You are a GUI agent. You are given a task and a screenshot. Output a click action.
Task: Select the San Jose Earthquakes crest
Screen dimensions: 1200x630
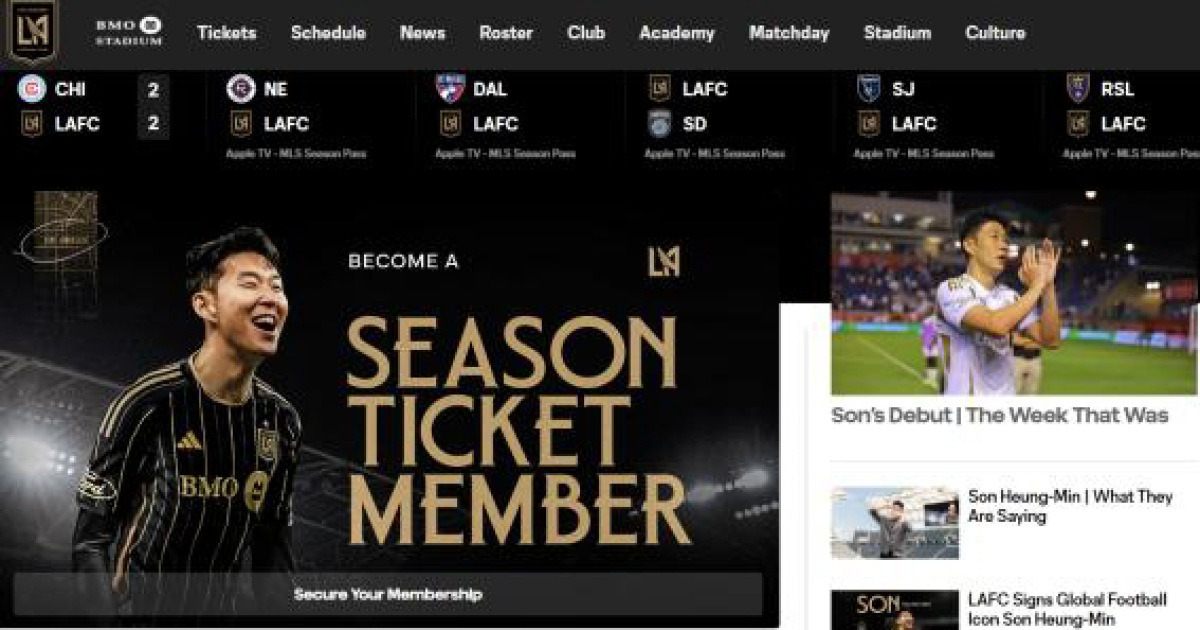[x=869, y=89]
